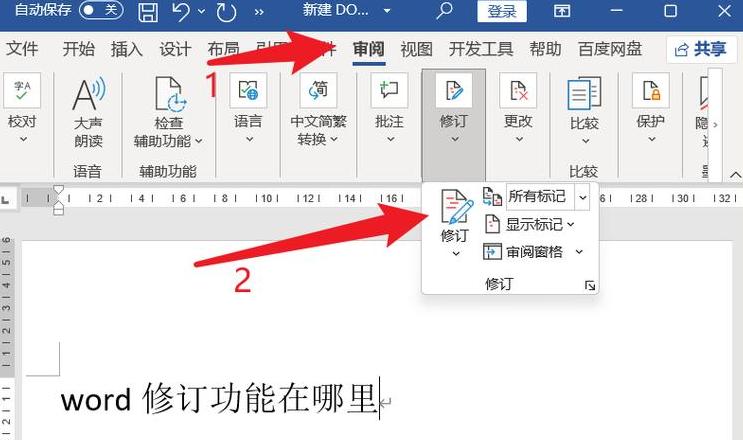Click the 修订 label under the popup group
Viewport: 743px width, 440px height.
[498, 284]
